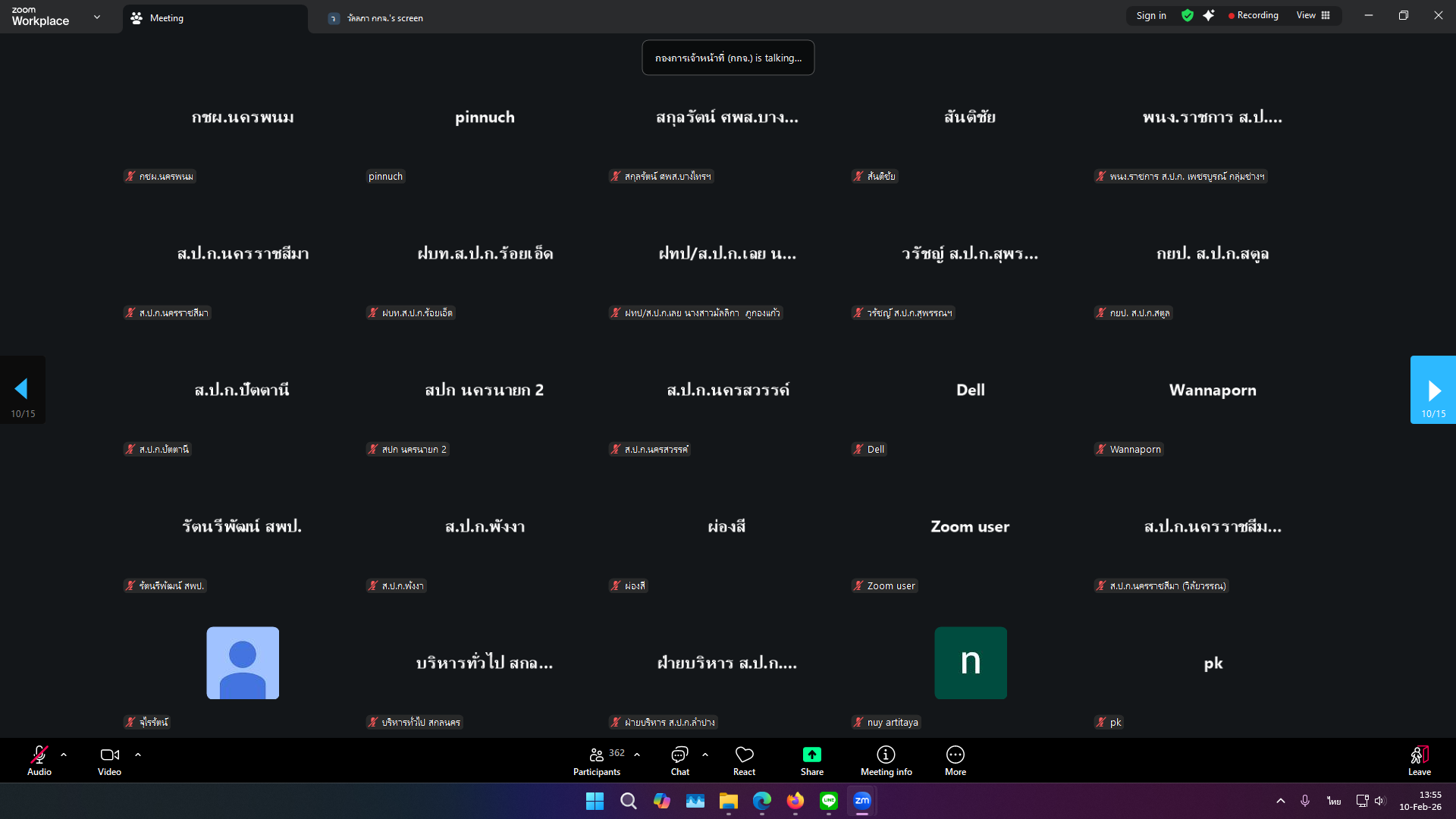Click the green Share screen icon
The height and width of the screenshot is (819, 1456).
pos(811,755)
